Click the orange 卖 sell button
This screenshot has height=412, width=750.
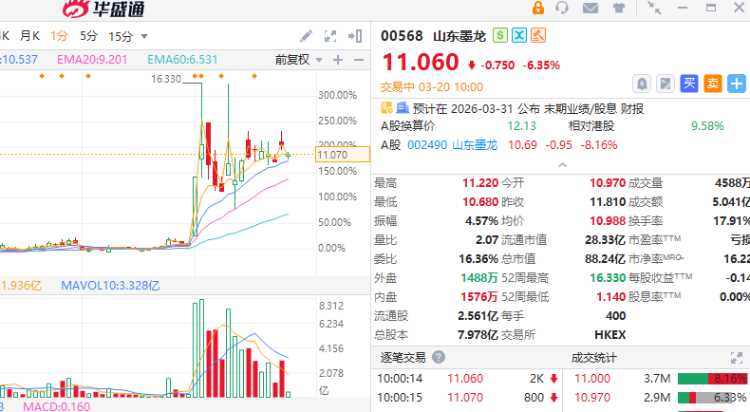pyautogui.click(x=713, y=84)
